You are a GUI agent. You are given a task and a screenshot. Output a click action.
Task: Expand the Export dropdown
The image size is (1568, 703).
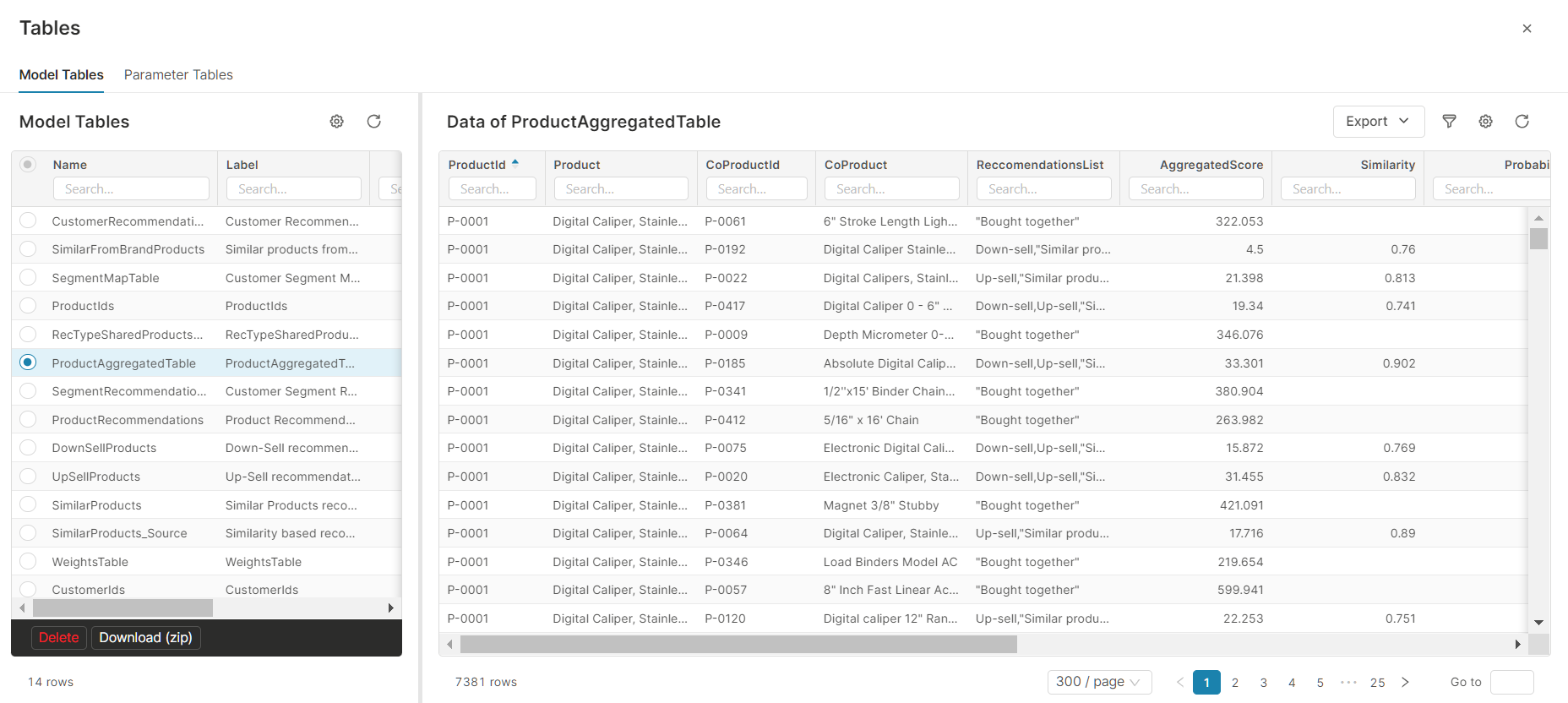(1378, 122)
